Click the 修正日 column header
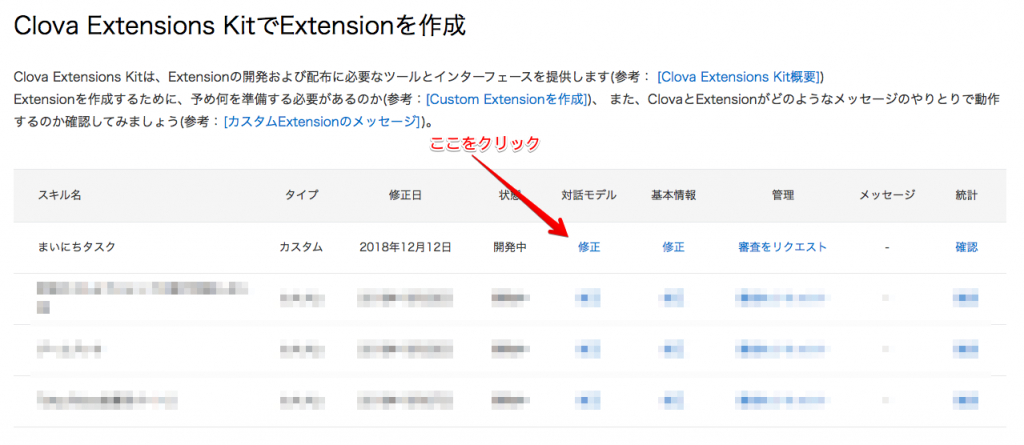Image resolution: width=1024 pixels, height=445 pixels. click(x=405, y=195)
